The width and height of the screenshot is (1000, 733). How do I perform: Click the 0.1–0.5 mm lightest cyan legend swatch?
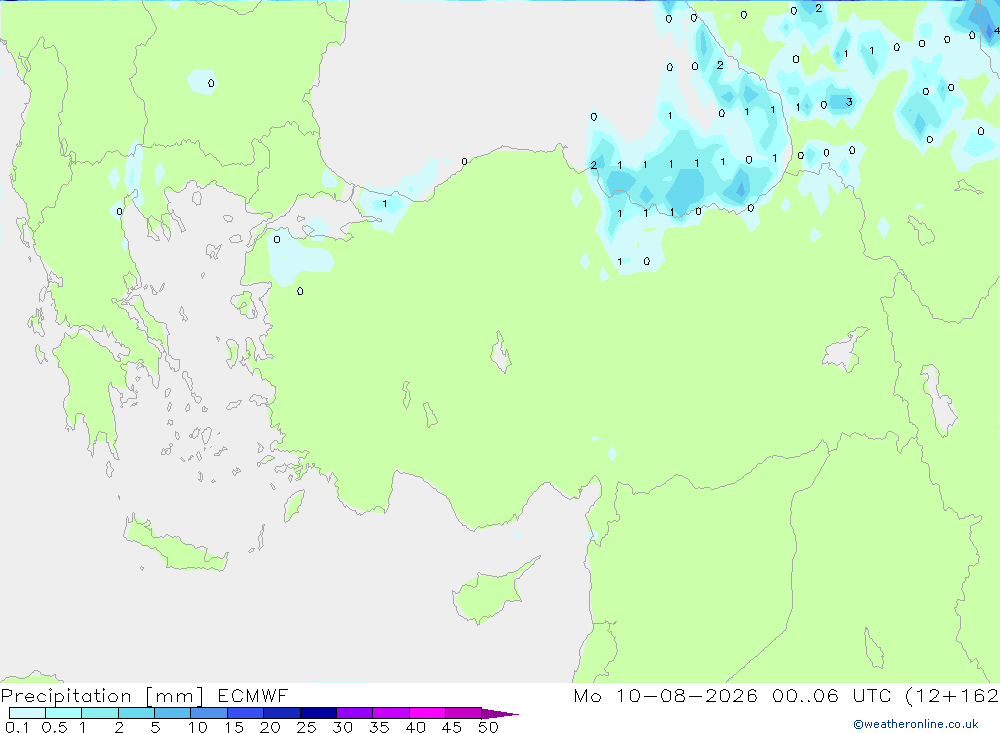[x=27, y=713]
